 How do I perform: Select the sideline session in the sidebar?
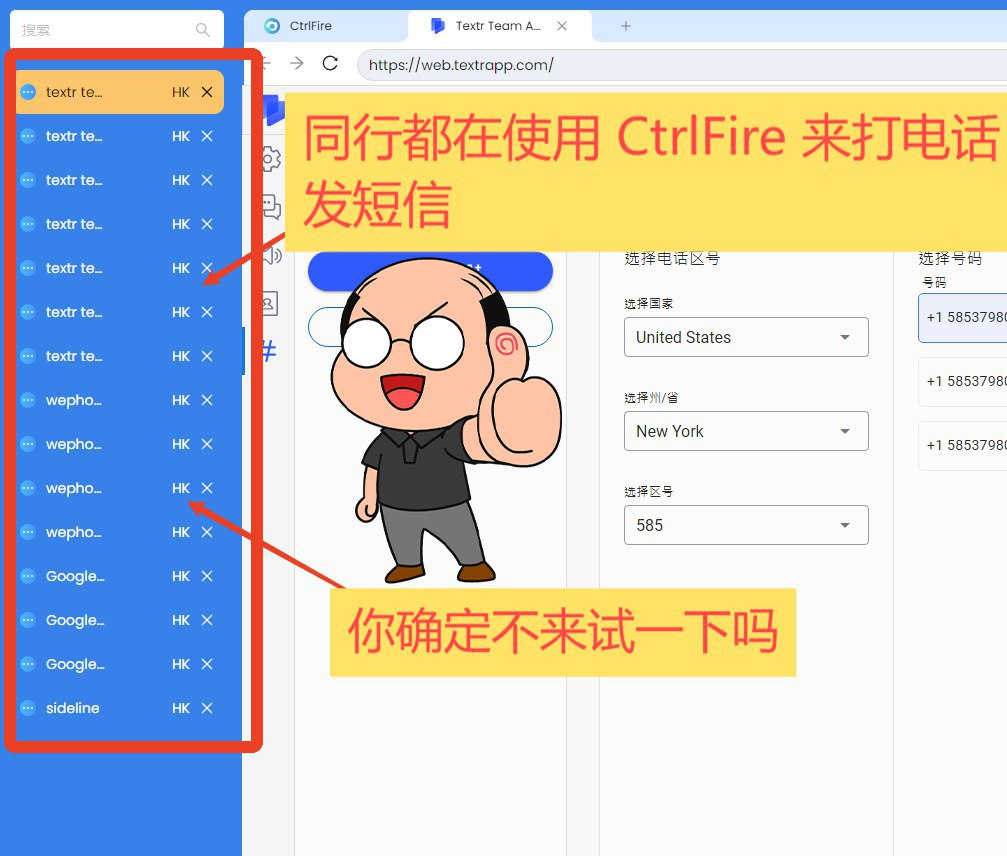pos(119,708)
